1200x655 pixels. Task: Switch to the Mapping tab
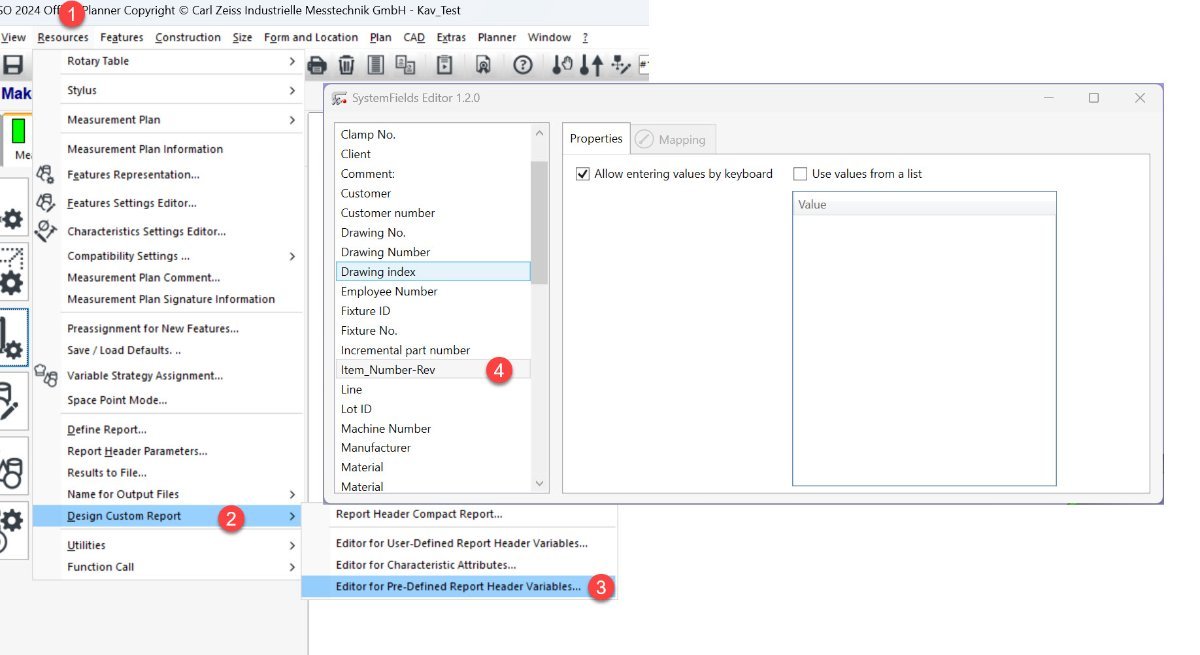pyautogui.click(x=673, y=140)
